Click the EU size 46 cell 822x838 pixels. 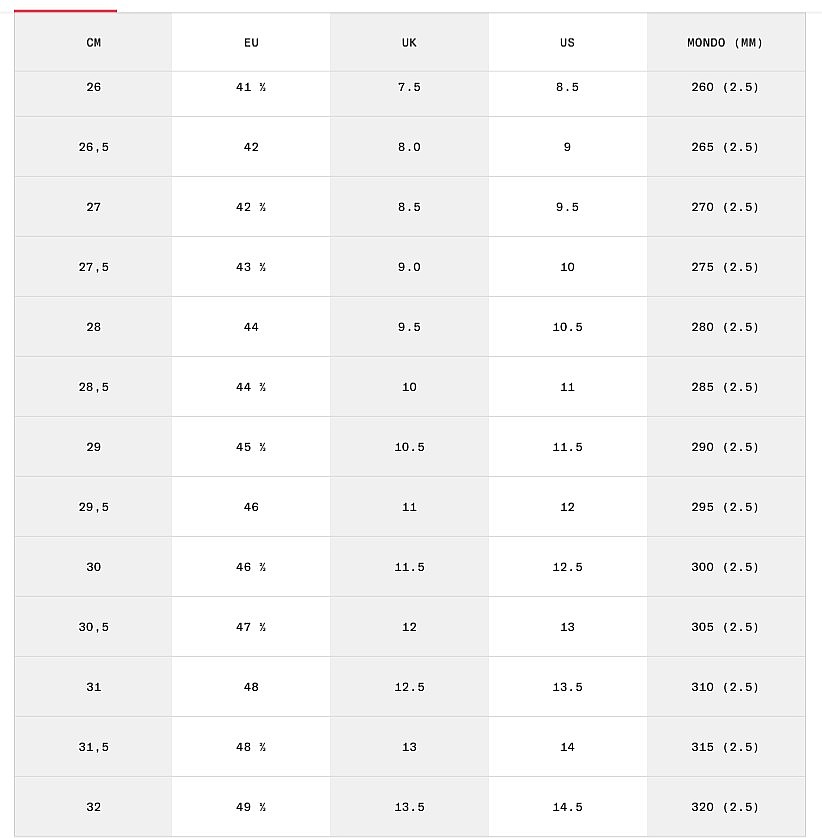pos(251,507)
